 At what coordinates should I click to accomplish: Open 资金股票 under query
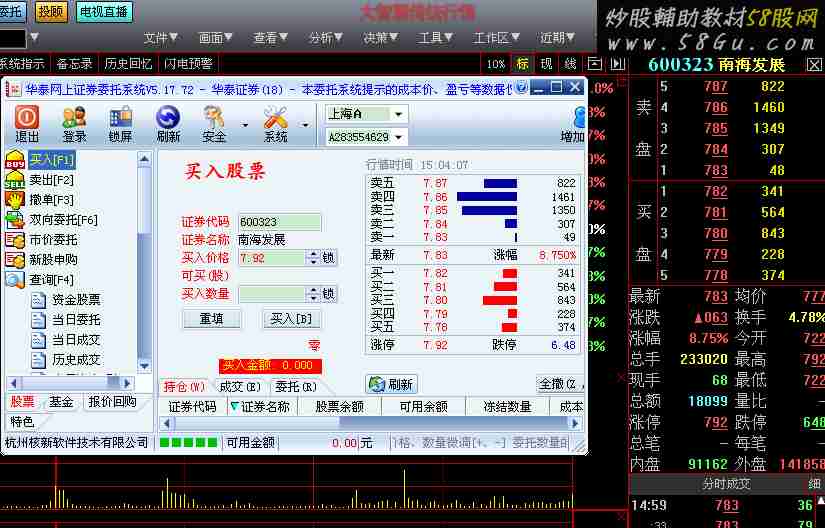point(76,300)
